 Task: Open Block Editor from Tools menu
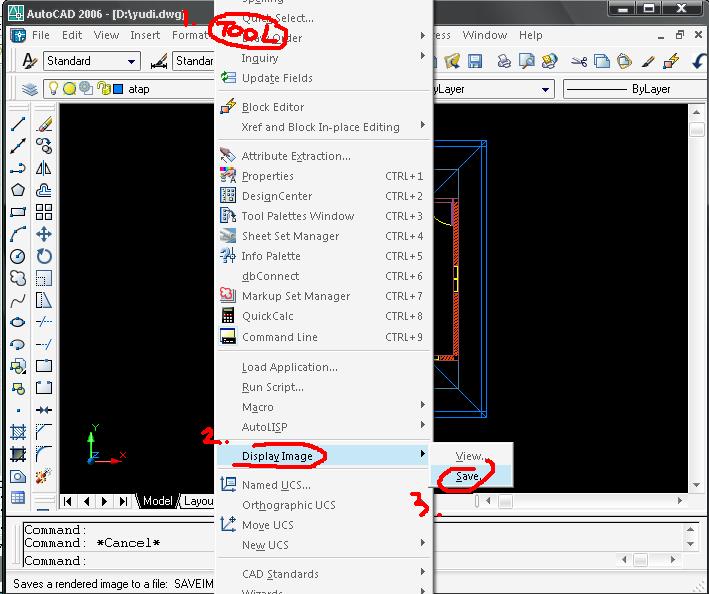point(324,107)
